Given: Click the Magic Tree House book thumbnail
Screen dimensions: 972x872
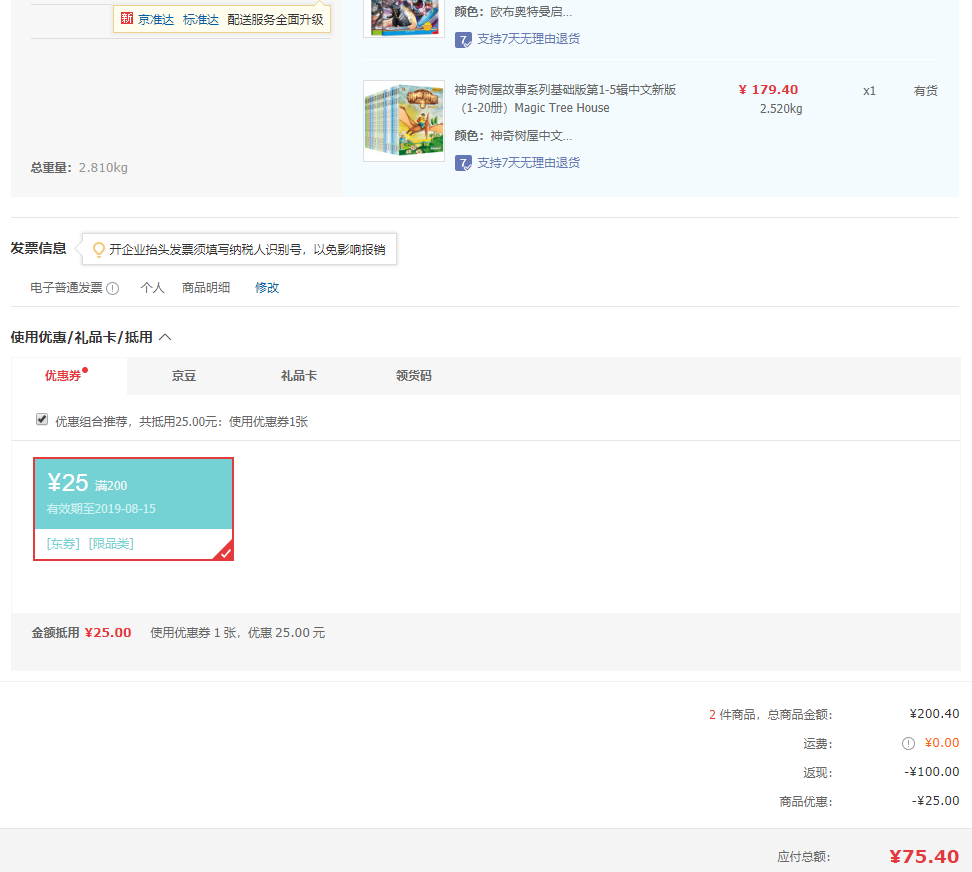Looking at the screenshot, I should (404, 121).
